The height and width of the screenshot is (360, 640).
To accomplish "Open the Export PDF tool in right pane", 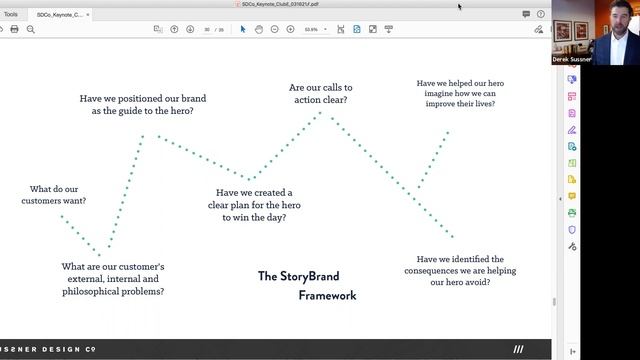I will click(572, 79).
